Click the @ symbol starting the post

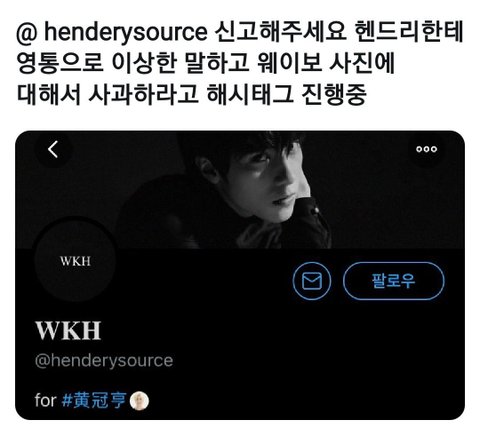[28, 33]
